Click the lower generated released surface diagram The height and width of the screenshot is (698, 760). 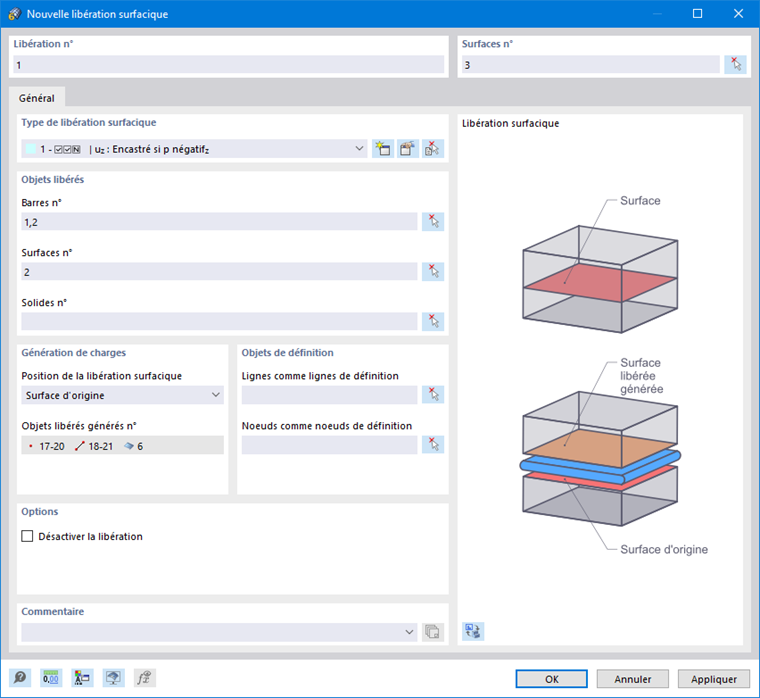click(x=600, y=459)
